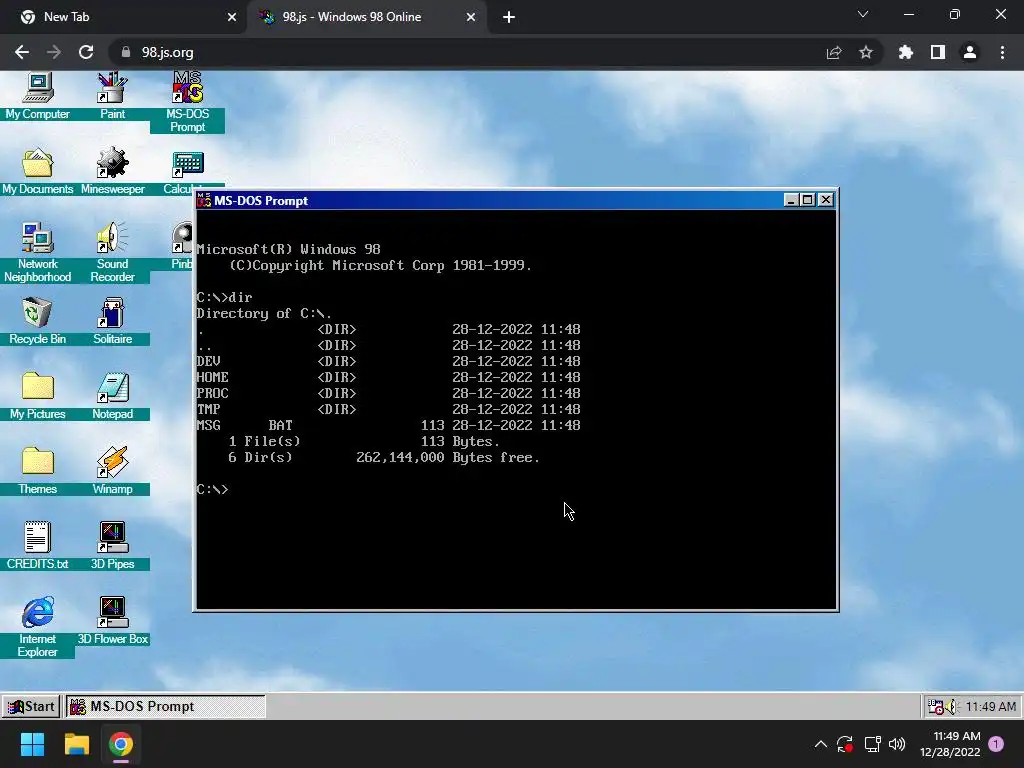Image resolution: width=1024 pixels, height=768 pixels.
Task: Launch Sound Recorder shortcut
Action: [x=112, y=252]
